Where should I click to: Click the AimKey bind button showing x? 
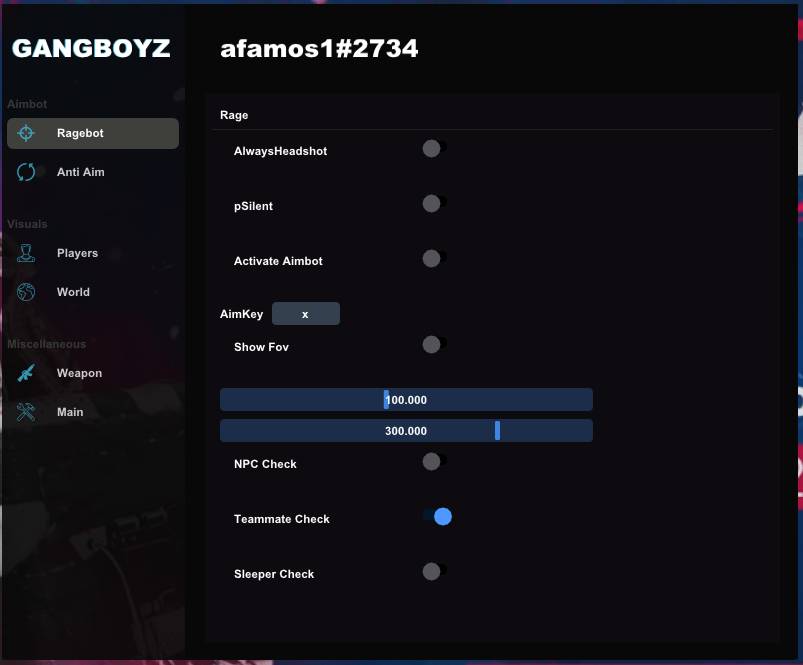(306, 313)
